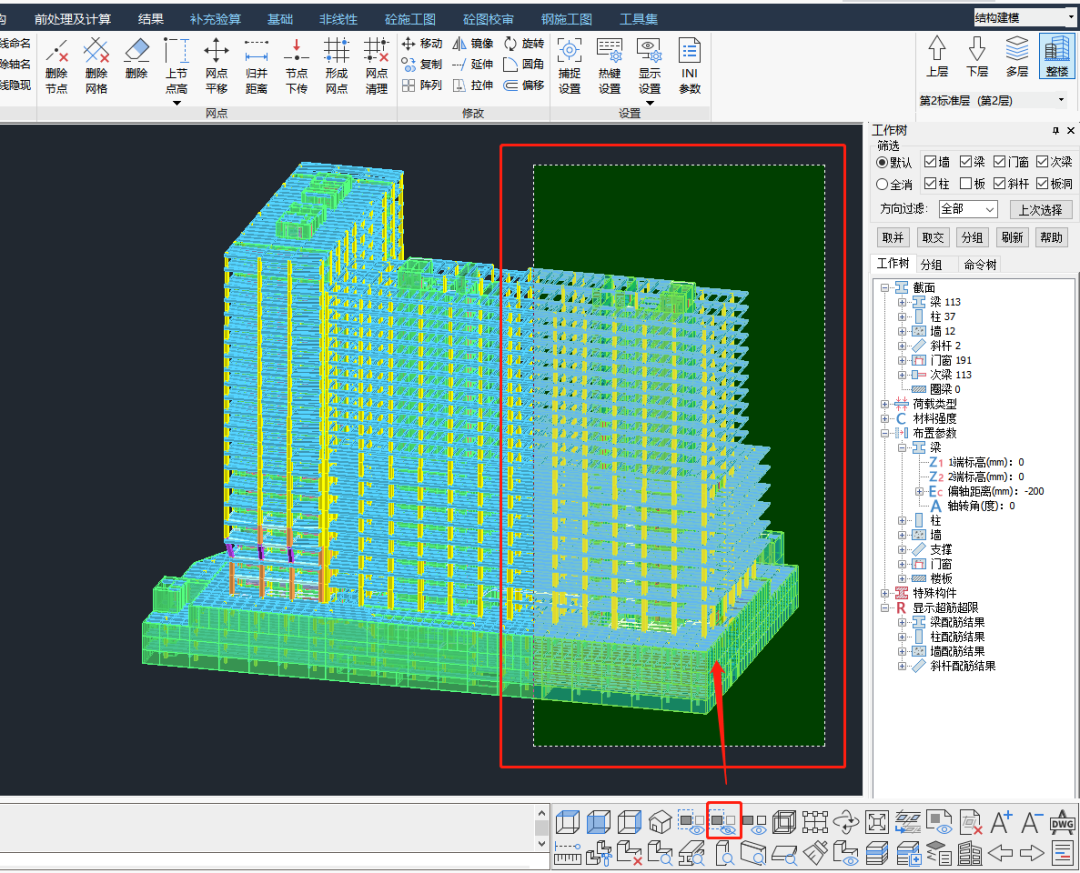1080x873 pixels.
Task: Click the house-shaped view icon in bottom toolbar
Action: tap(660, 822)
